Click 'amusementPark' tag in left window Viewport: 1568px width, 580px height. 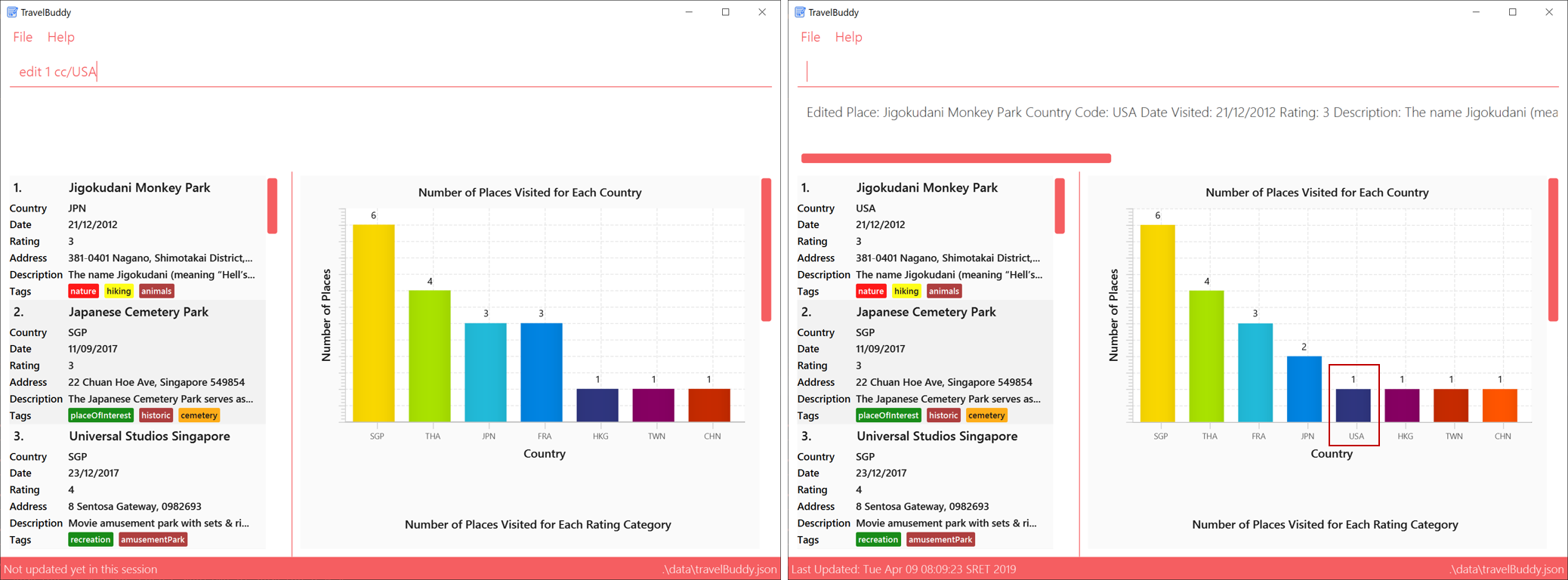pos(153,540)
